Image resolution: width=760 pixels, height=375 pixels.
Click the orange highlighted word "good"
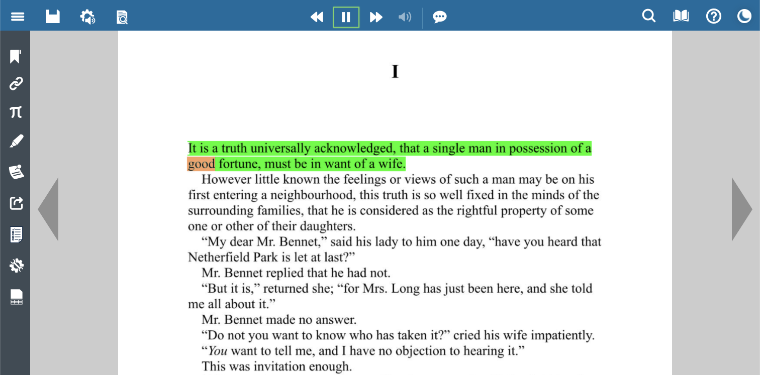[x=201, y=164]
